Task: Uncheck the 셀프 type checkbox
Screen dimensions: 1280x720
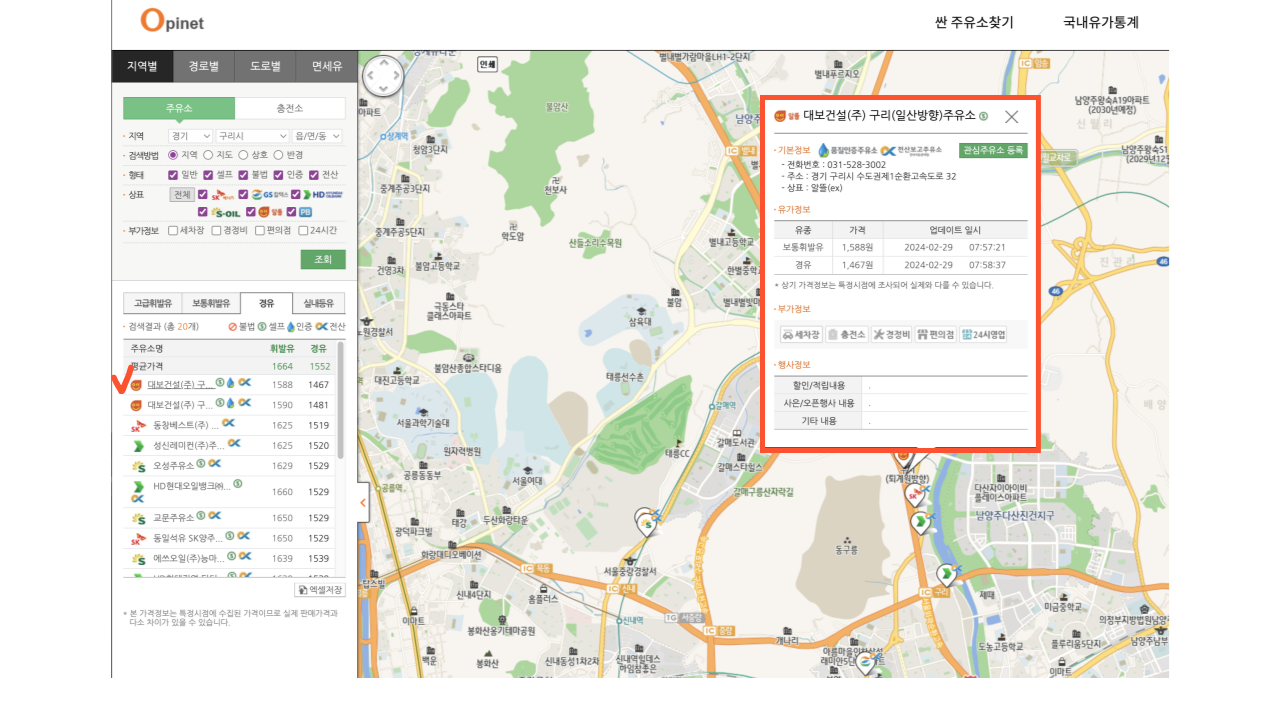Action: pyautogui.click(x=208, y=174)
